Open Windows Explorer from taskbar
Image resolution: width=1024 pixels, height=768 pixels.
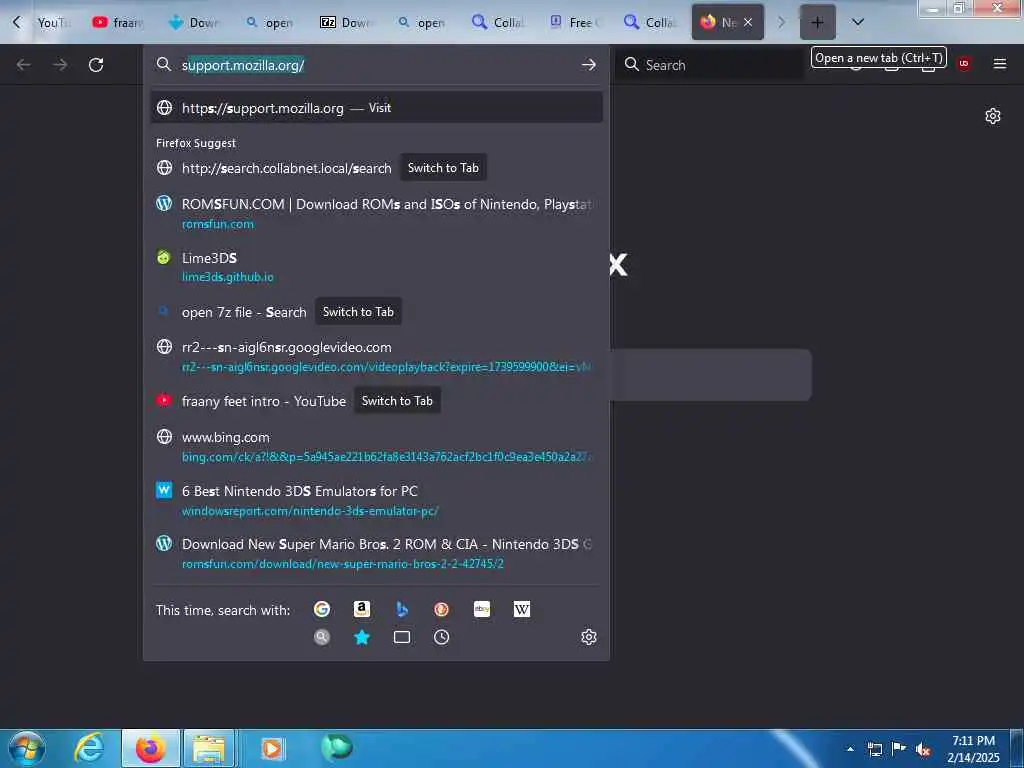pos(209,748)
